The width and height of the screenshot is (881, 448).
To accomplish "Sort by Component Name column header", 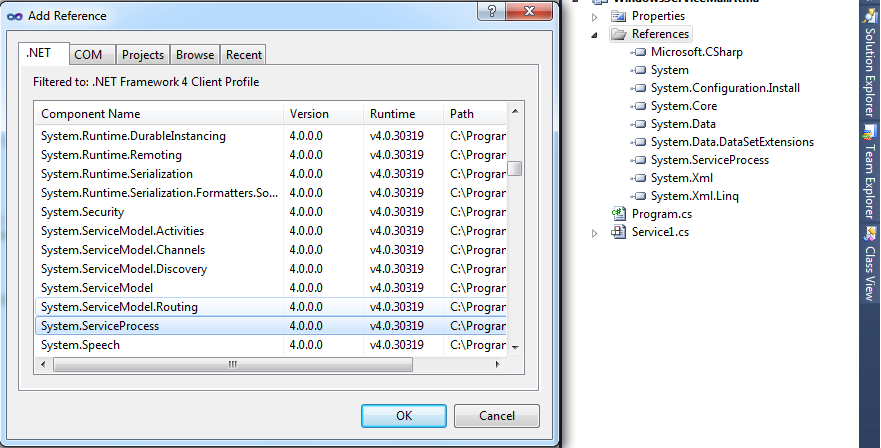I will click(158, 114).
